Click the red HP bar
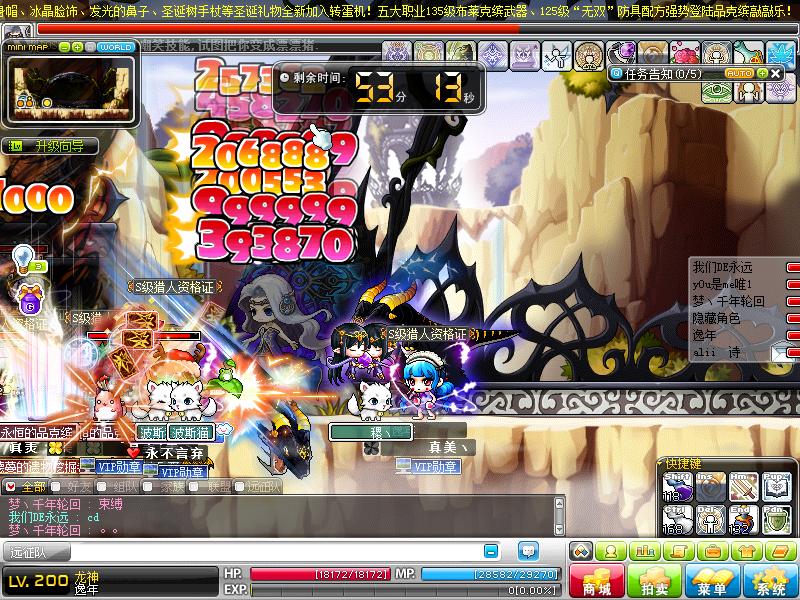 pyautogui.click(x=320, y=574)
